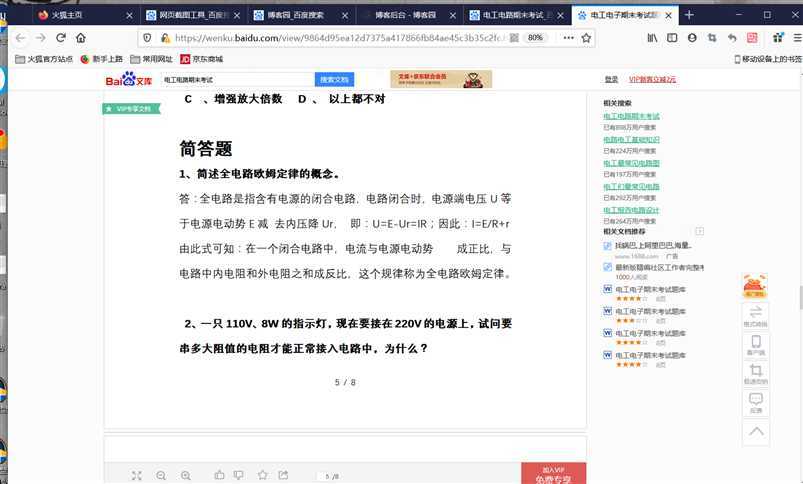Switch to the 博客后台 - 博客园 tab
This screenshot has width=803, height=484.
pos(409,15)
